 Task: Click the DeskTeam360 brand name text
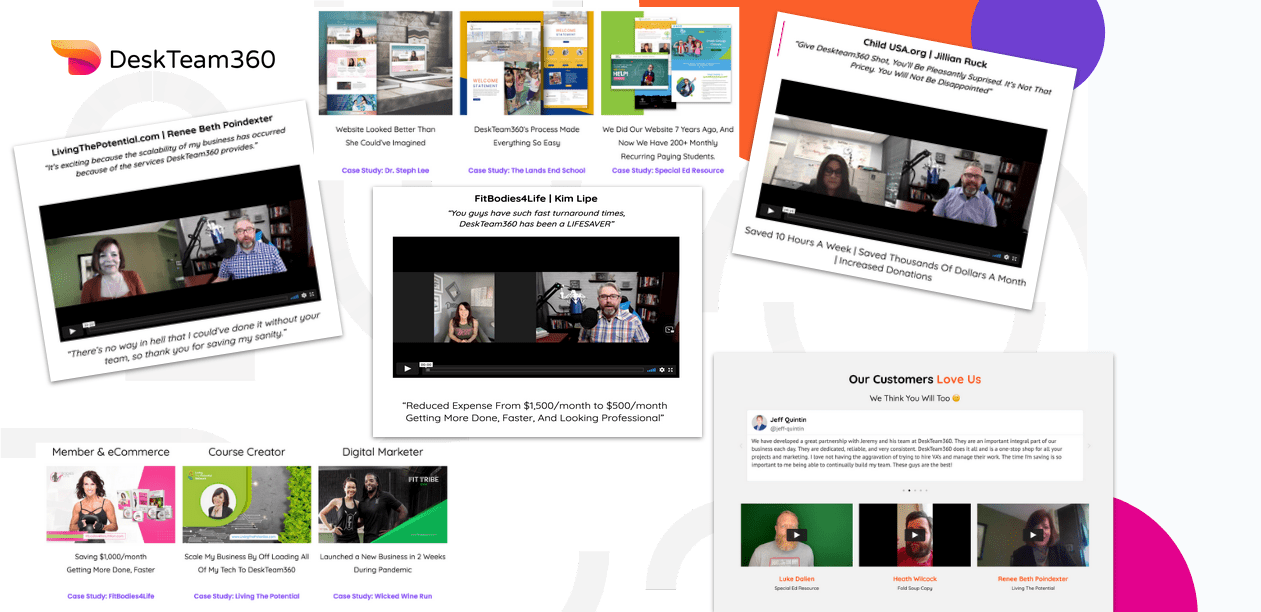192,59
